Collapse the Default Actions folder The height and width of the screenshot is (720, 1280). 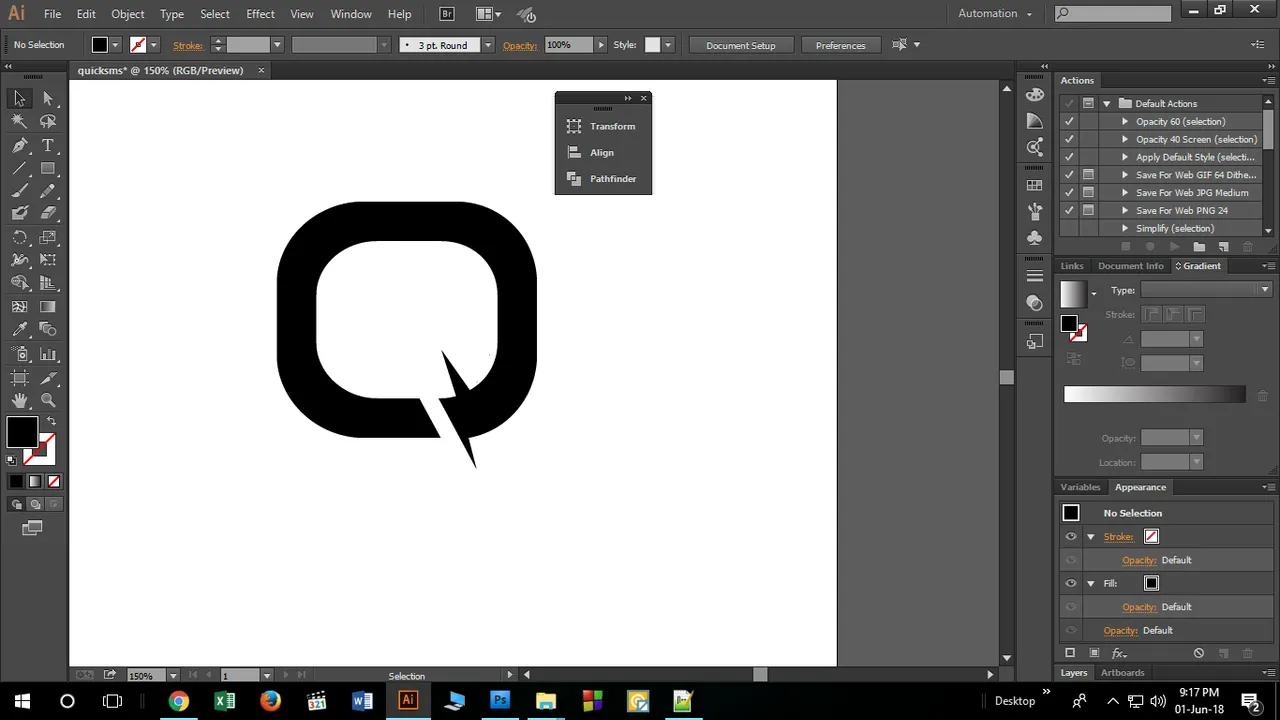pos(1106,103)
